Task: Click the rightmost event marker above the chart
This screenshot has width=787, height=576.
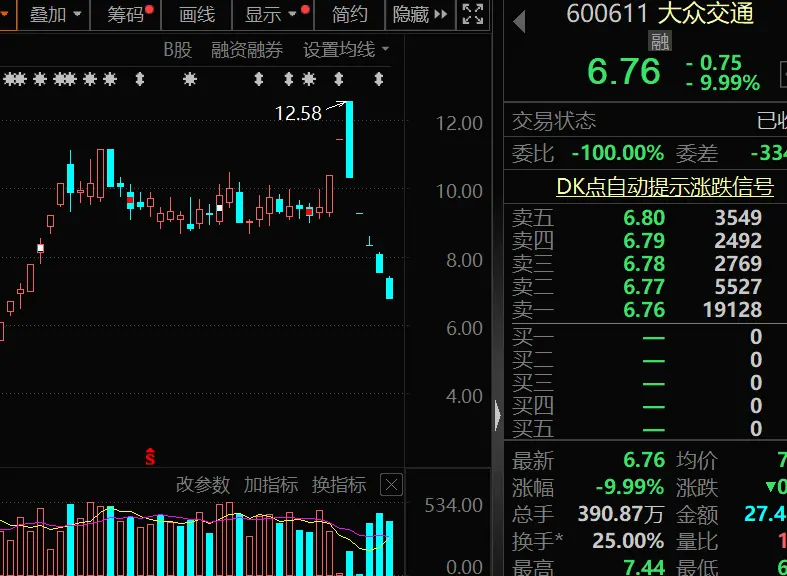Action: point(379,79)
